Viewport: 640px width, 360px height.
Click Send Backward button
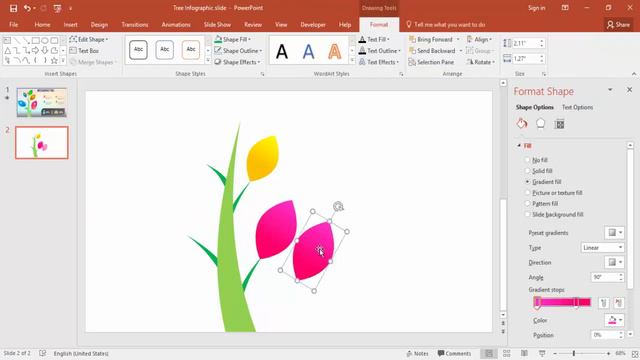[x=432, y=51]
